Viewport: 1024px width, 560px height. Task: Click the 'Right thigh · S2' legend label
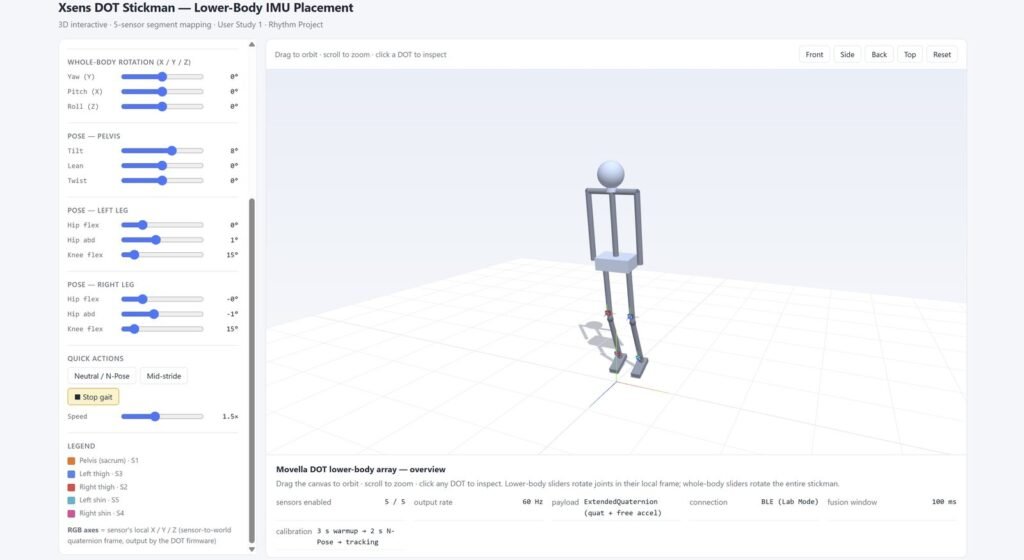click(x=103, y=487)
